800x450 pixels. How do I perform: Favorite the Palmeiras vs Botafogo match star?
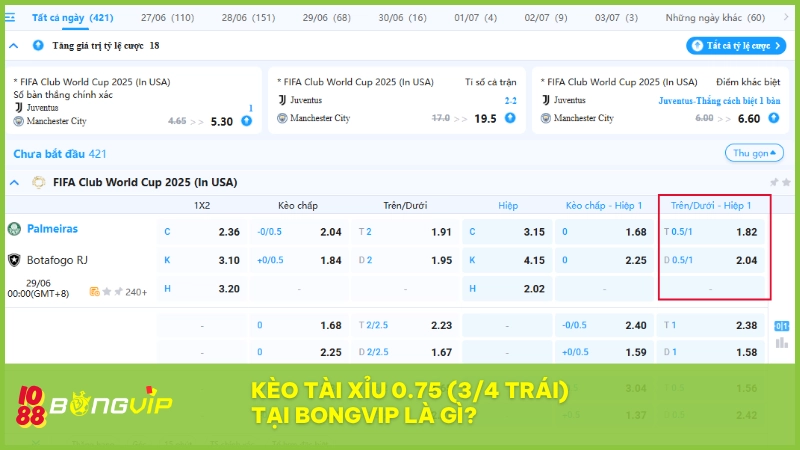(x=106, y=292)
